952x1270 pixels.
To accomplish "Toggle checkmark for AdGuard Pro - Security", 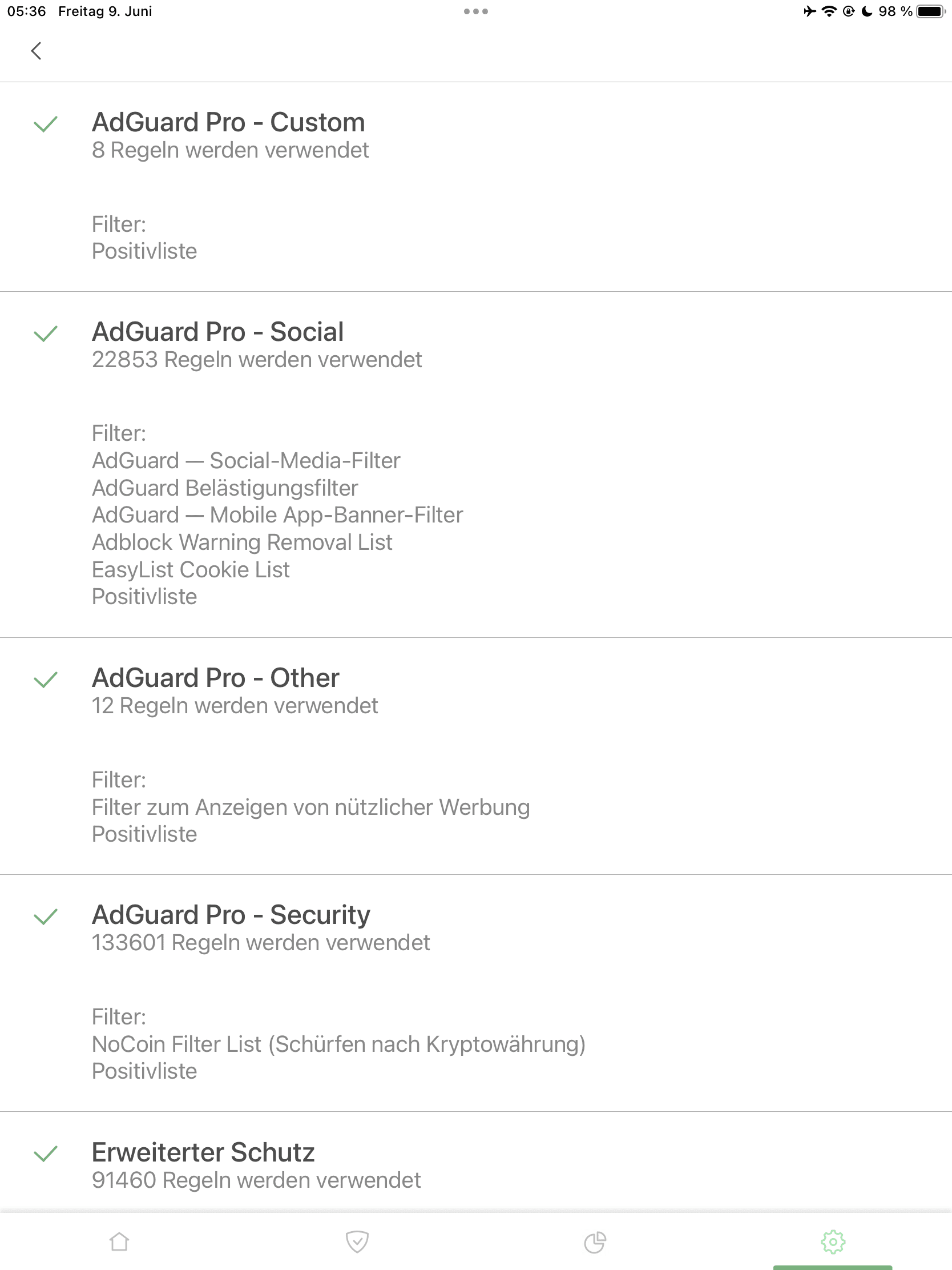I will point(46,917).
